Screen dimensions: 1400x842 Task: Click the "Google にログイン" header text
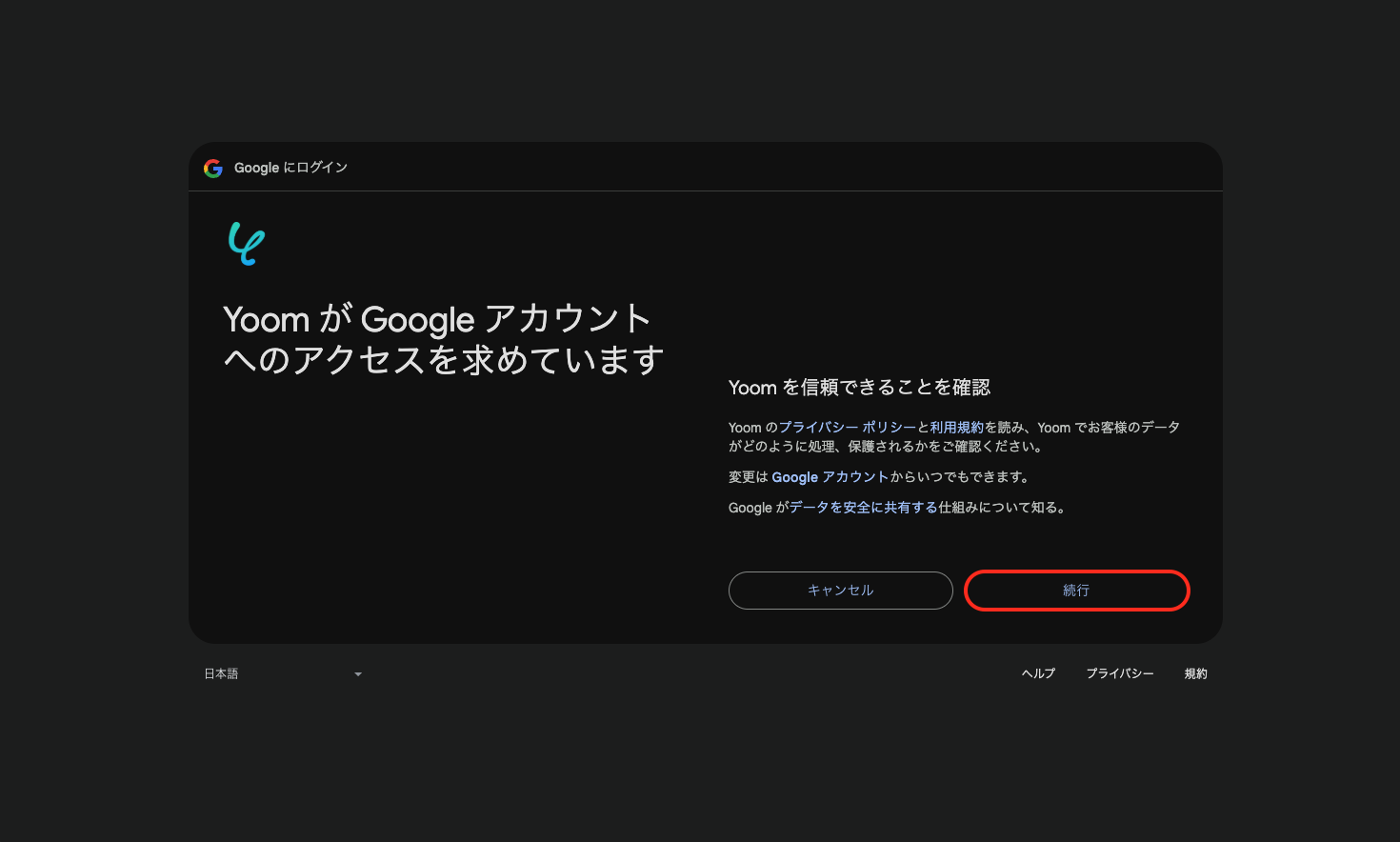pyautogui.click(x=290, y=168)
